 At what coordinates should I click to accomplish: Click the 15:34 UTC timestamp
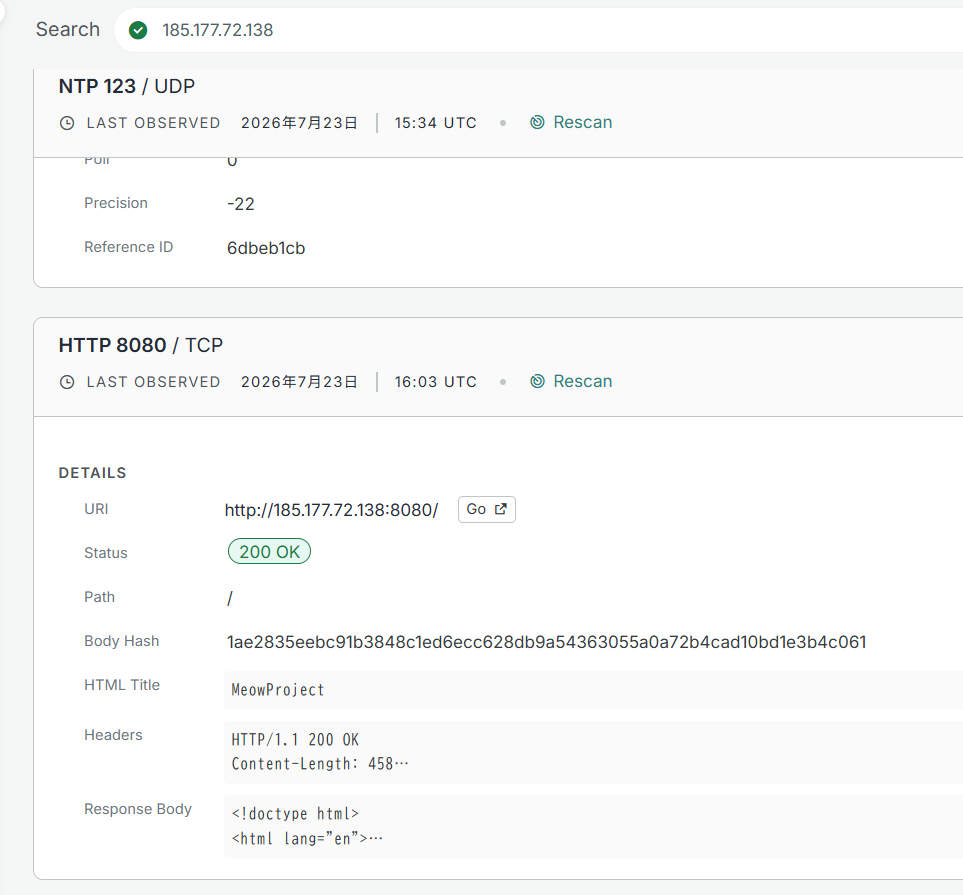[x=435, y=123]
